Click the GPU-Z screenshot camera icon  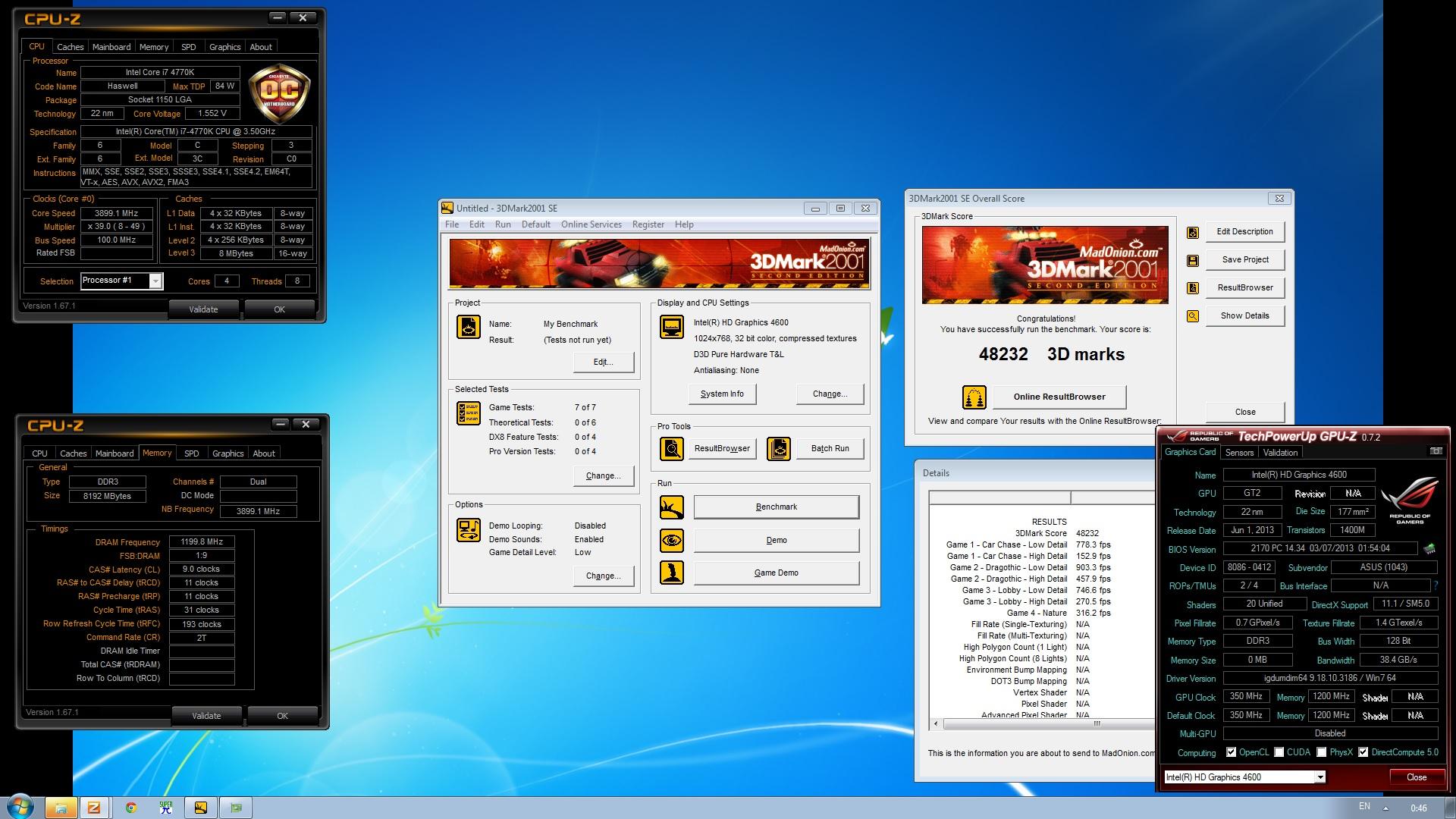pos(1436,451)
